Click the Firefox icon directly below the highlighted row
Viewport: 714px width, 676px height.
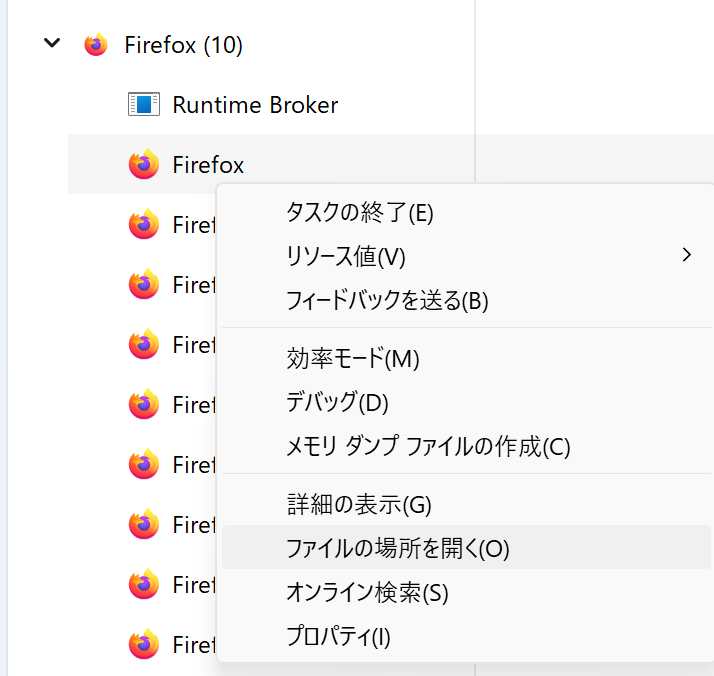pyautogui.click(x=144, y=224)
